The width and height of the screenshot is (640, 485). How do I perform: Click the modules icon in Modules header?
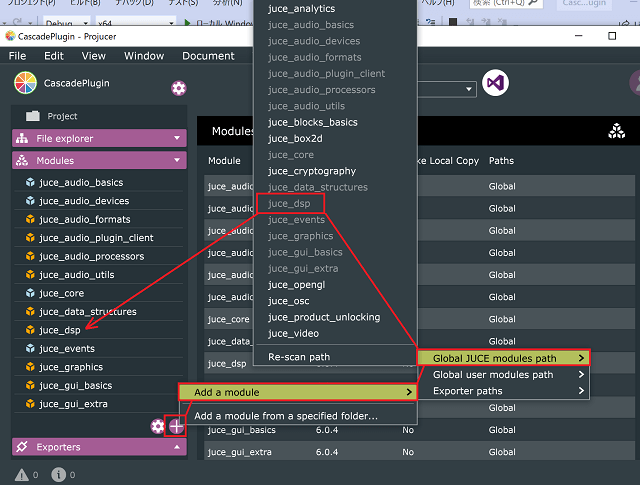616,131
